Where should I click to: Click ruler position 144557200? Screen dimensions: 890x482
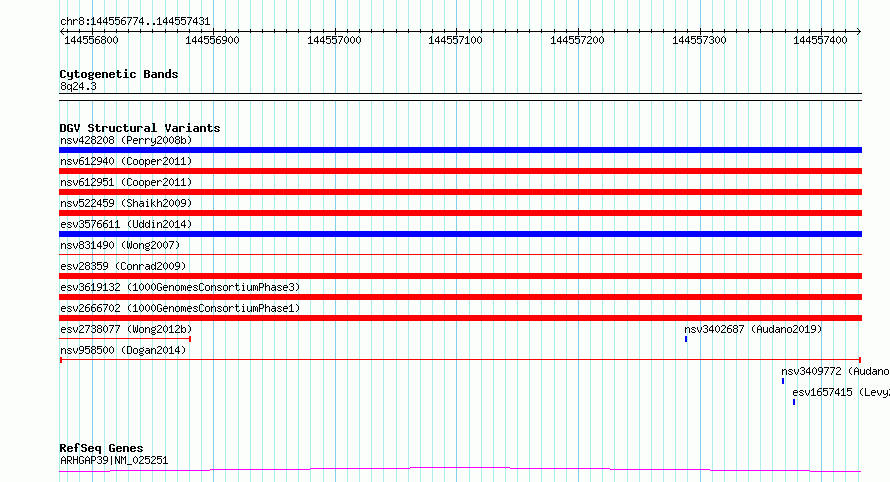(x=577, y=40)
